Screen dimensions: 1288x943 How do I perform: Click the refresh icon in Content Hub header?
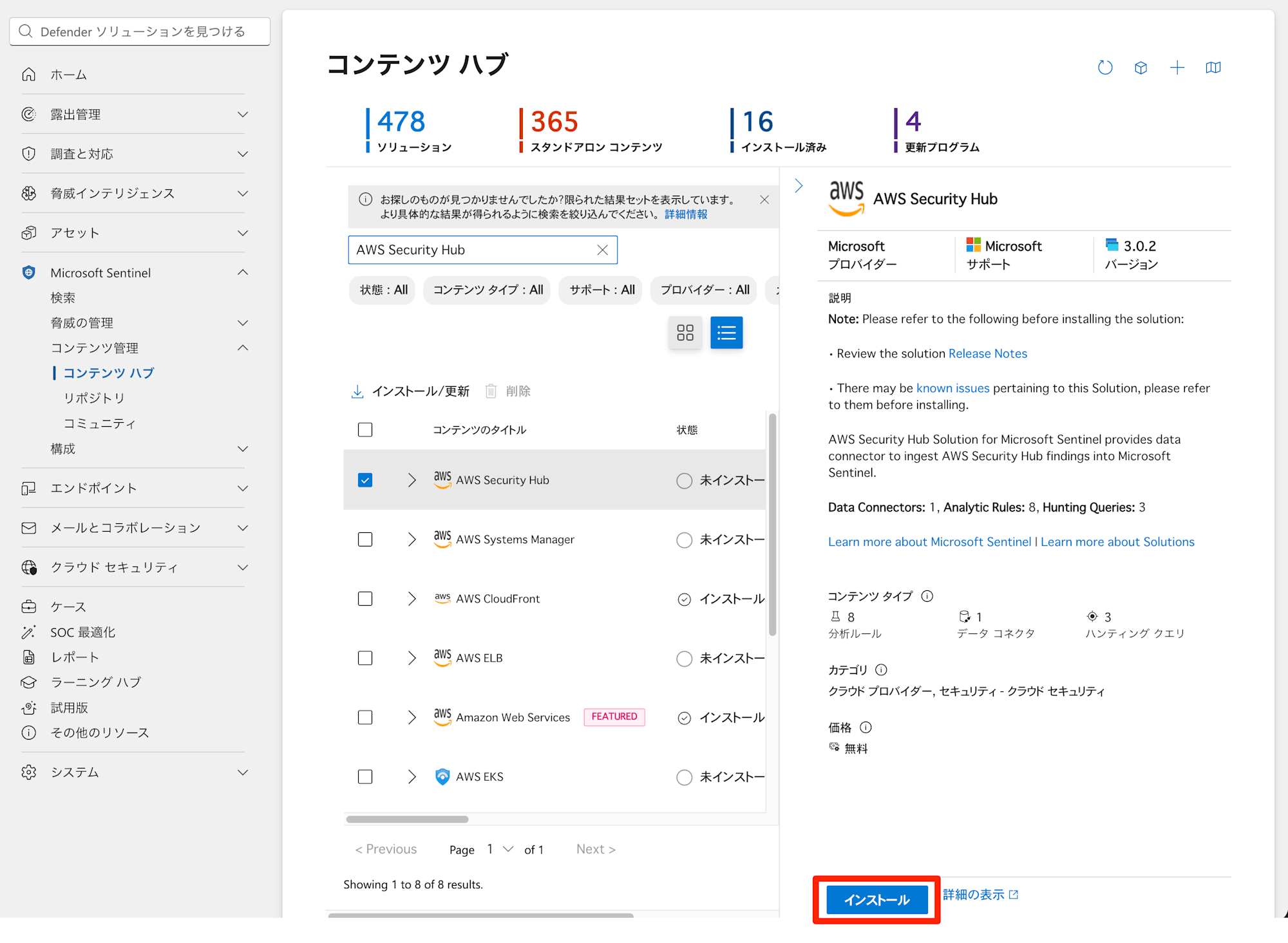point(1105,68)
